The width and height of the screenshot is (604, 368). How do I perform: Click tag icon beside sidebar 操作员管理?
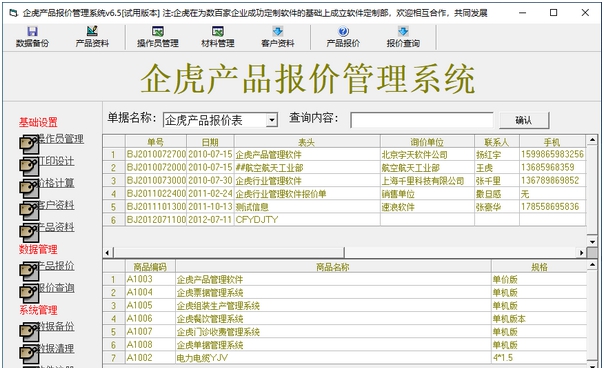point(29,145)
